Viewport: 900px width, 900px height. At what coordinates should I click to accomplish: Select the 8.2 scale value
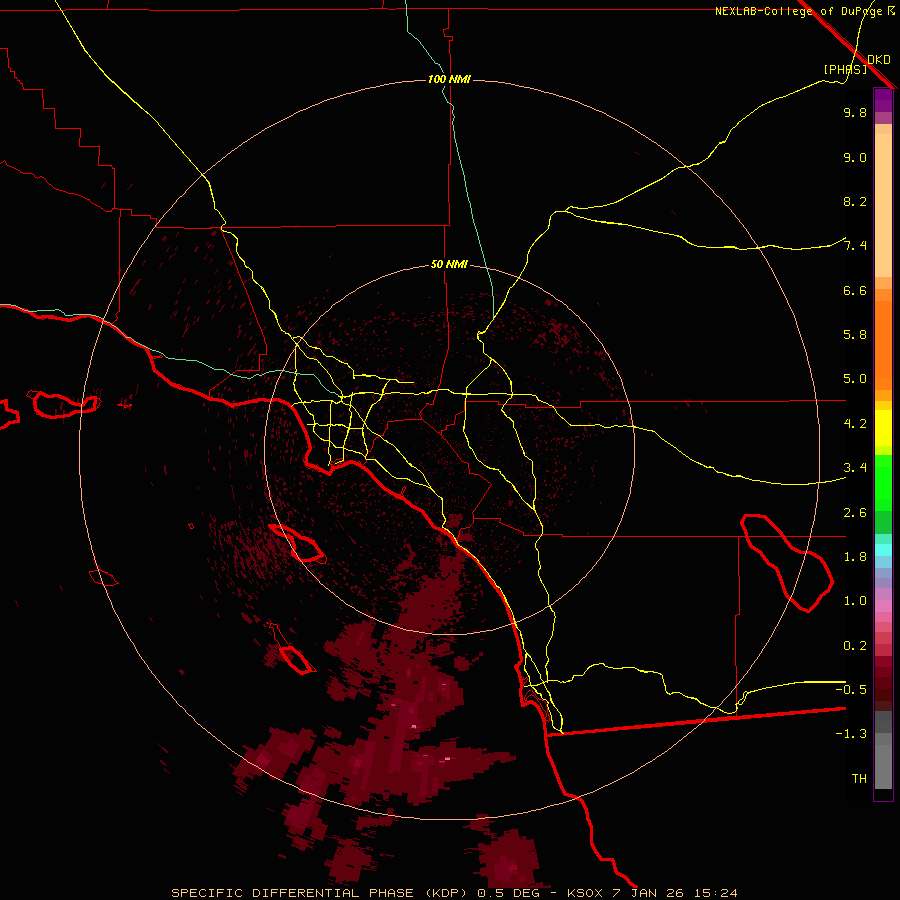click(x=855, y=201)
